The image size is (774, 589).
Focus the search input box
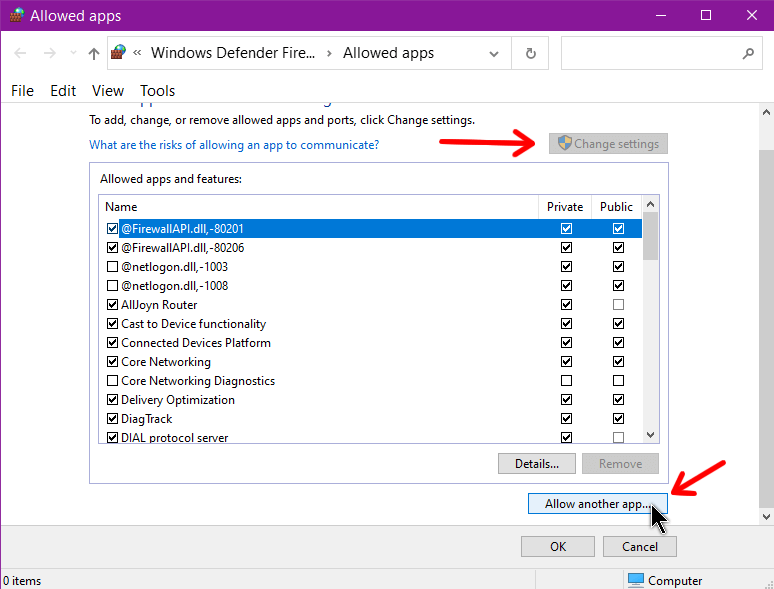pyautogui.click(x=661, y=53)
